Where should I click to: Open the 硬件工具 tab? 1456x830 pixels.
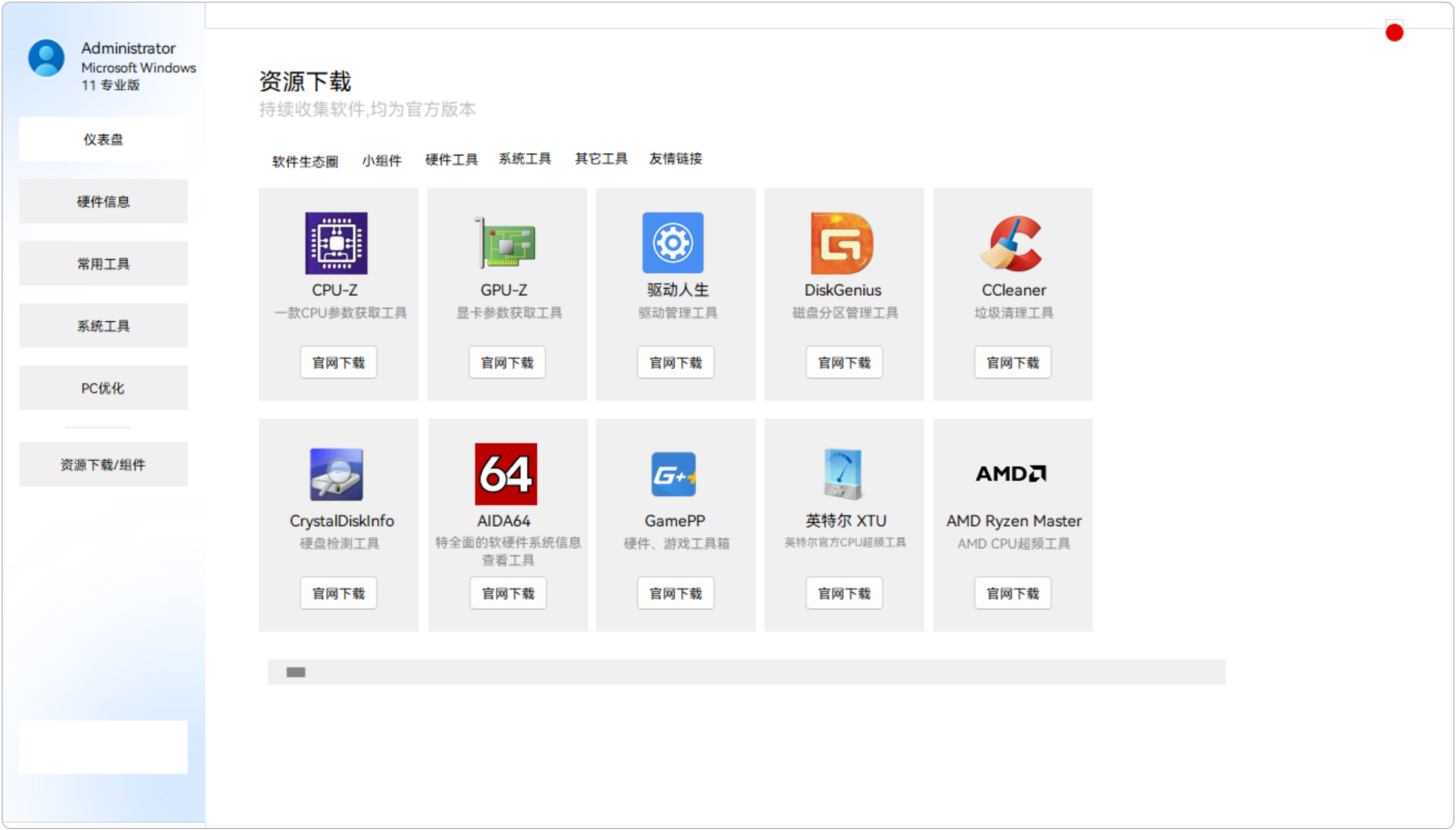pyautogui.click(x=451, y=160)
